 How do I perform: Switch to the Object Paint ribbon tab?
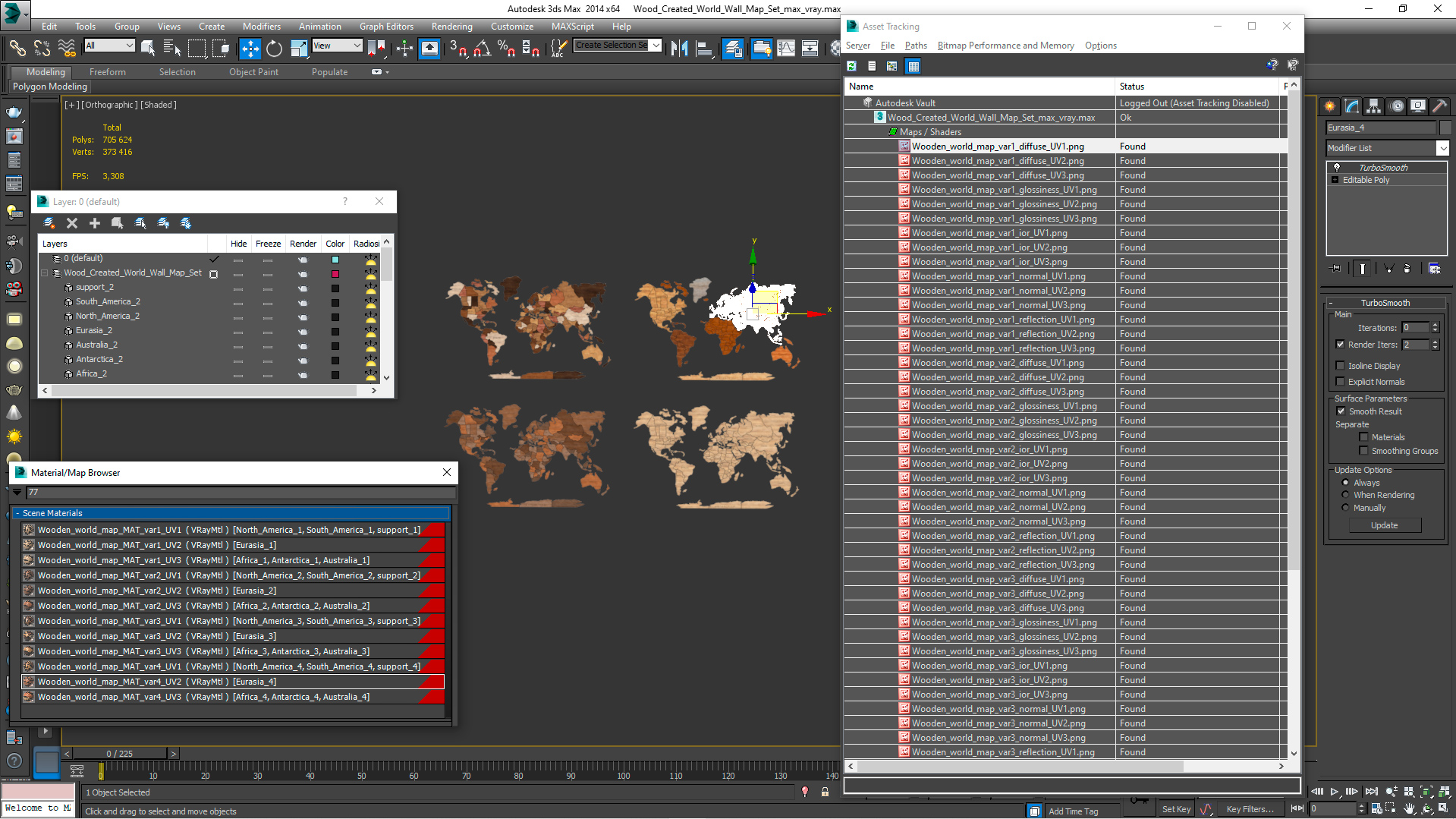tap(253, 72)
